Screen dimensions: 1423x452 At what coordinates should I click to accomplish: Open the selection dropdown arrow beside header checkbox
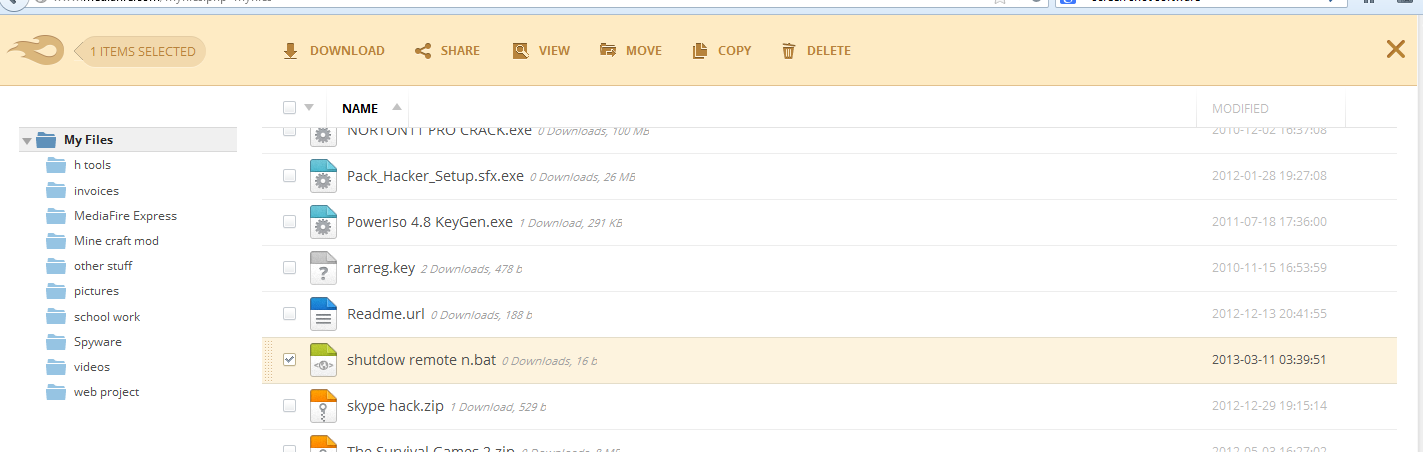pos(309,108)
